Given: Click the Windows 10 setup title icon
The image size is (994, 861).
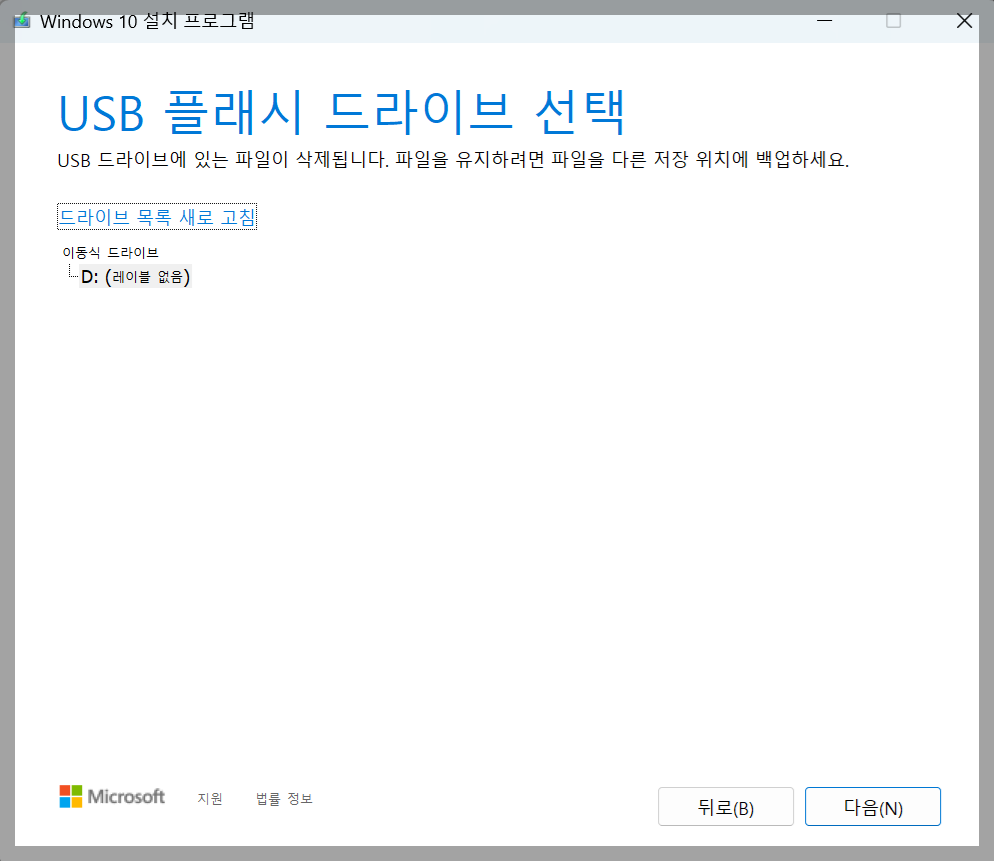Looking at the screenshot, I should point(23,21).
